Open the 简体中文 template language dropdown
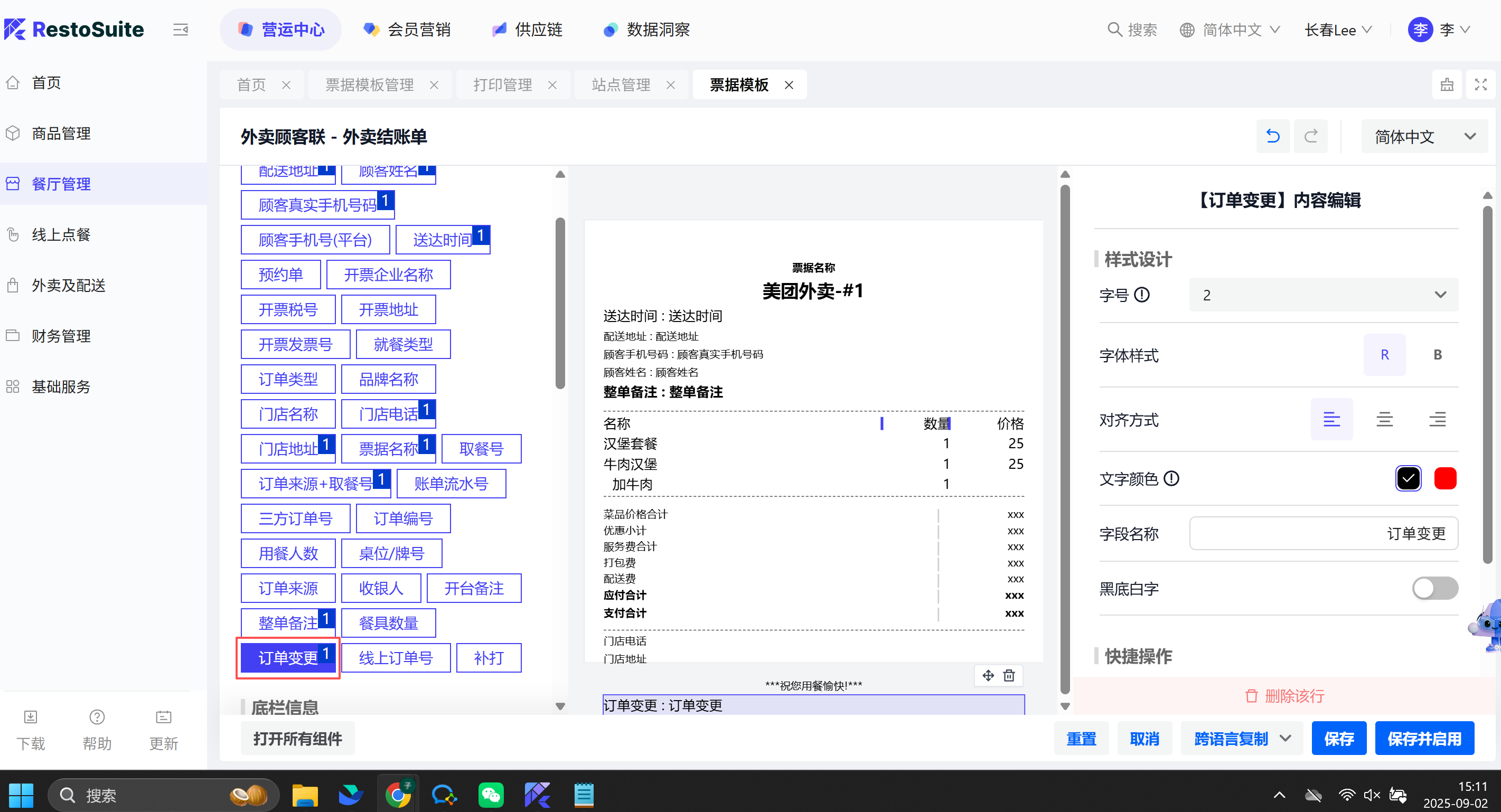This screenshot has width=1501, height=812. point(1423,136)
